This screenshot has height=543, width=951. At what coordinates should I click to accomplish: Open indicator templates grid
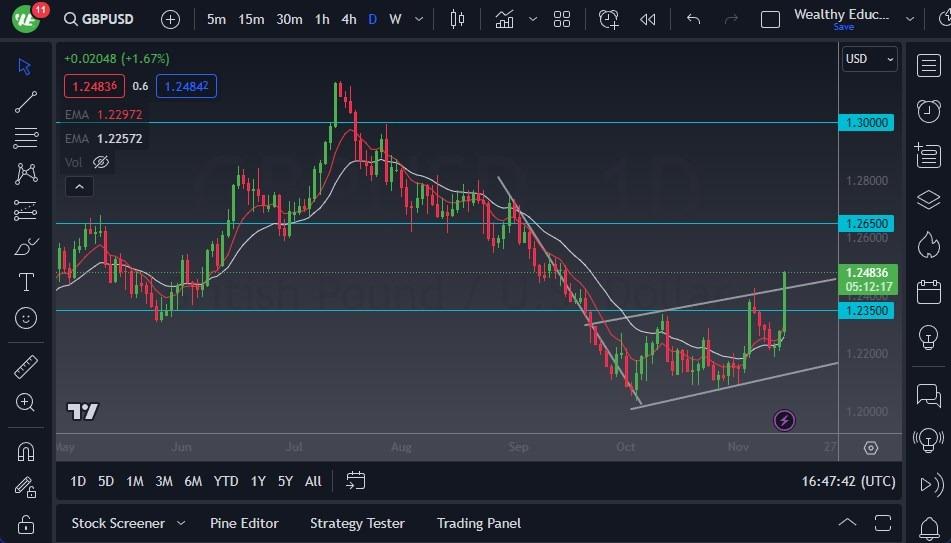tap(562, 19)
